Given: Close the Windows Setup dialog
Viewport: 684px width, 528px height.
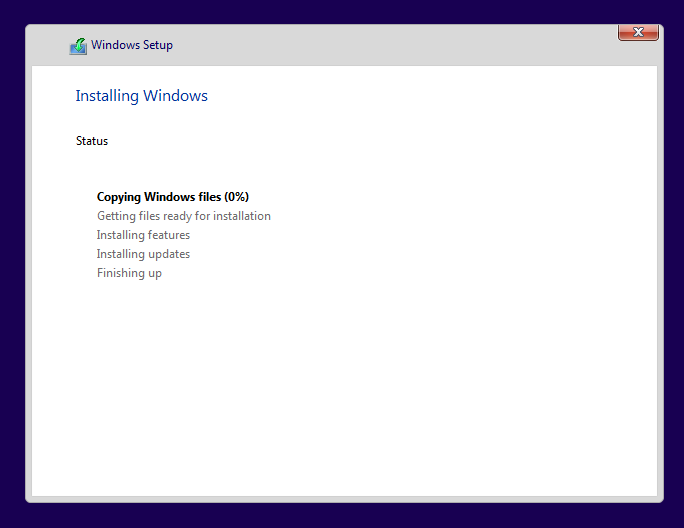Looking at the screenshot, I should (638, 32).
